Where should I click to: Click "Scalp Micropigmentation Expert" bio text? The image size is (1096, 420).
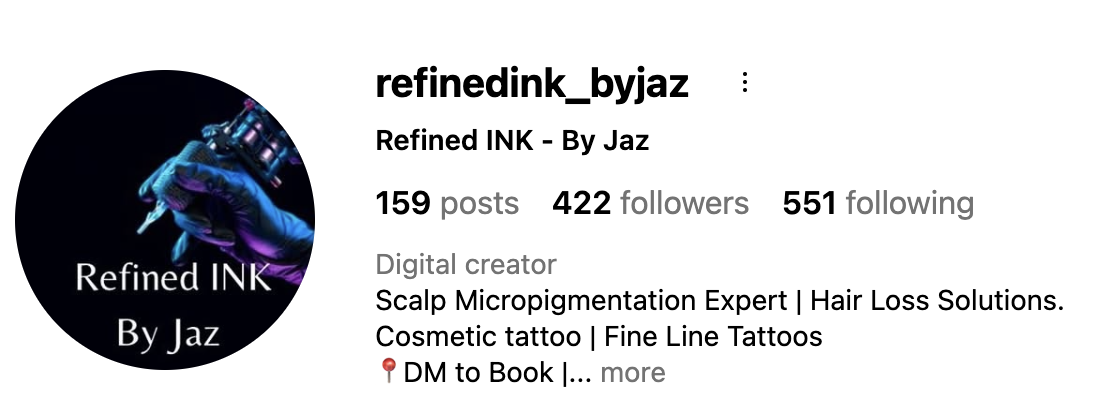(582, 301)
